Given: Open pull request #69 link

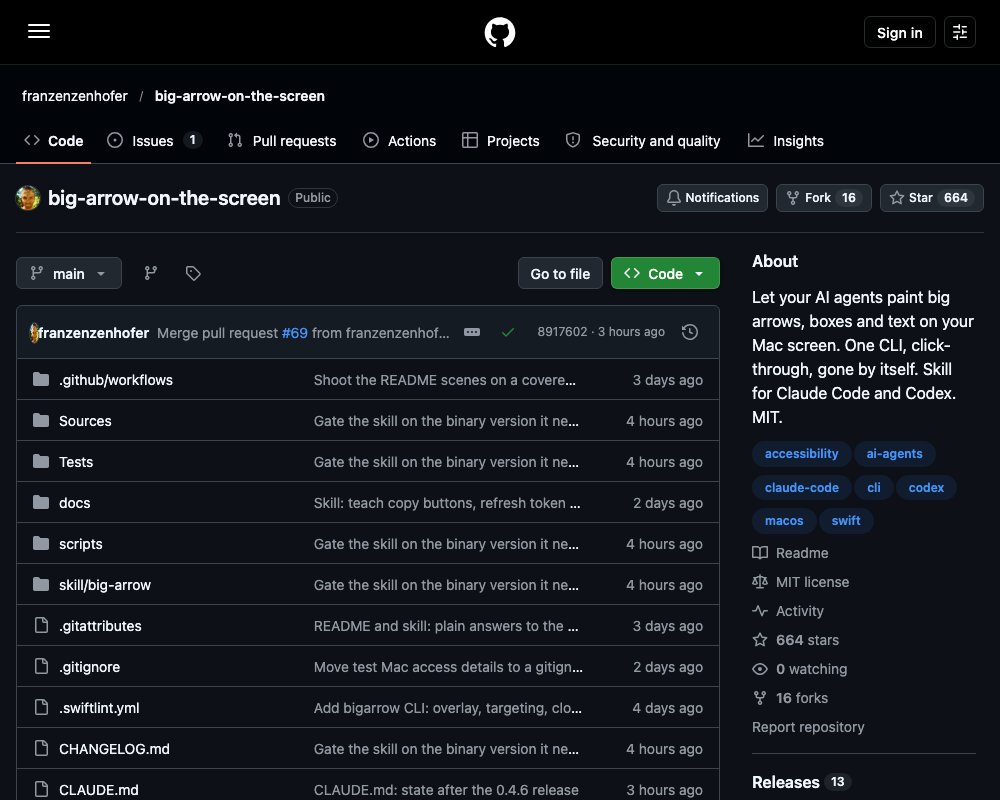Looking at the screenshot, I should [x=295, y=332].
